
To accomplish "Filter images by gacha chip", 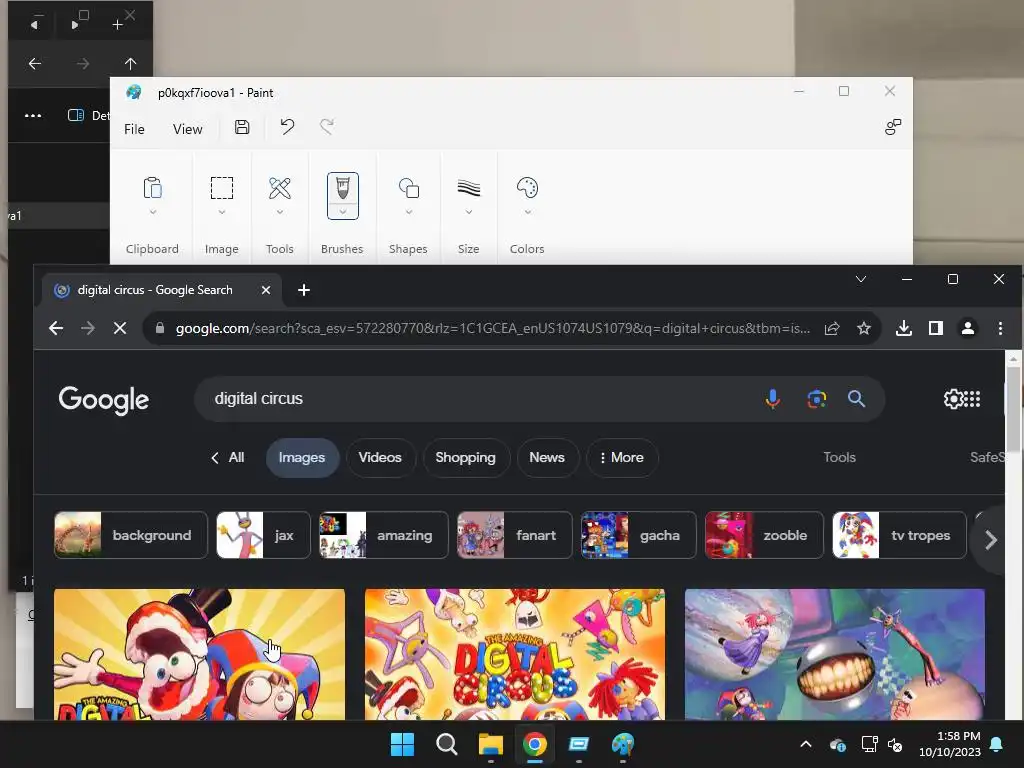I will click(x=639, y=535).
